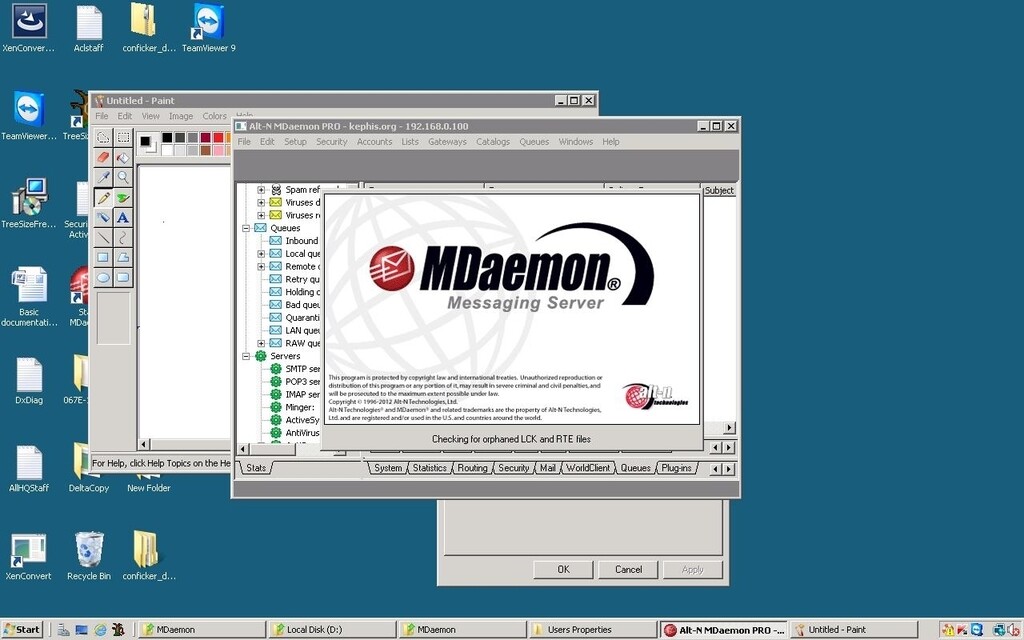This screenshot has width=1024, height=640.
Task: Select the Pencil tool in Paint
Action: [103, 197]
